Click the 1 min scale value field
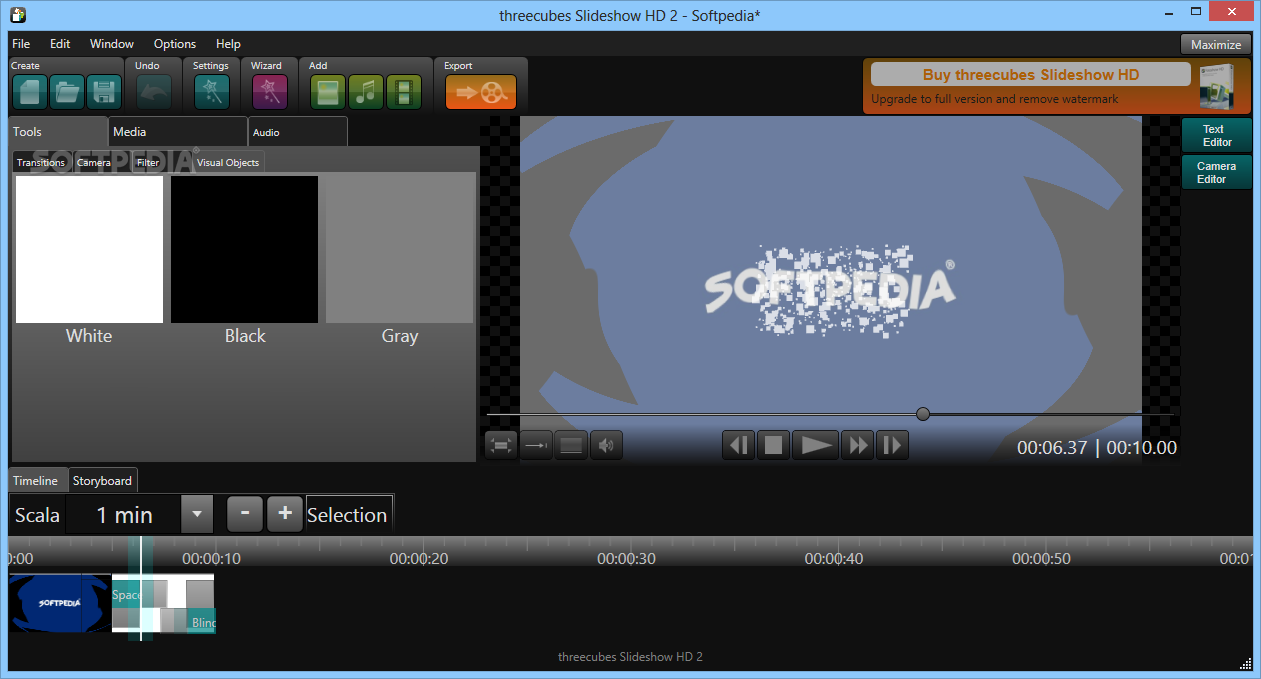Image resolution: width=1261 pixels, height=679 pixels. 124,515
